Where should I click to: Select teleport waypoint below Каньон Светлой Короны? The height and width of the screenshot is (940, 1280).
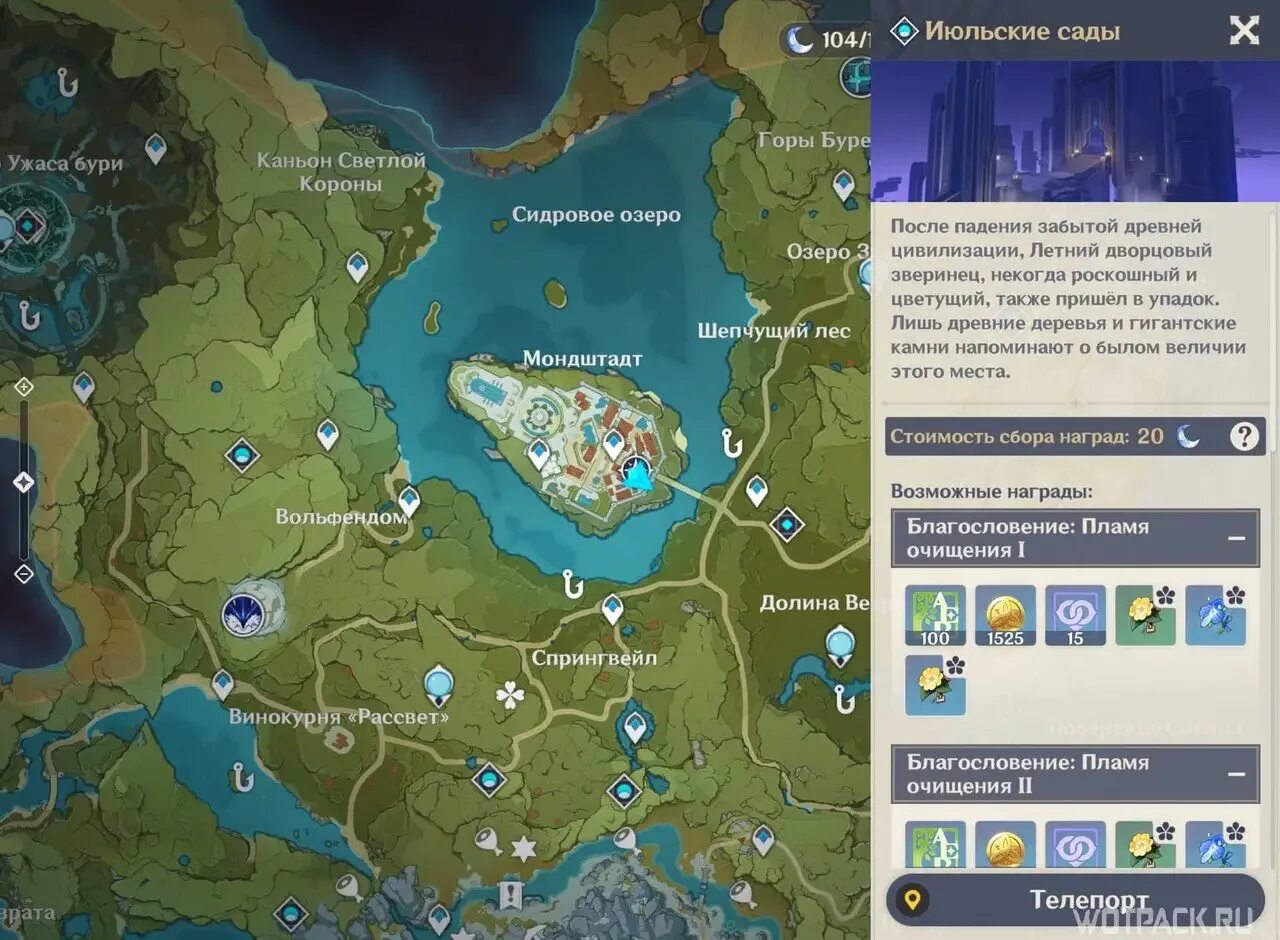(357, 267)
